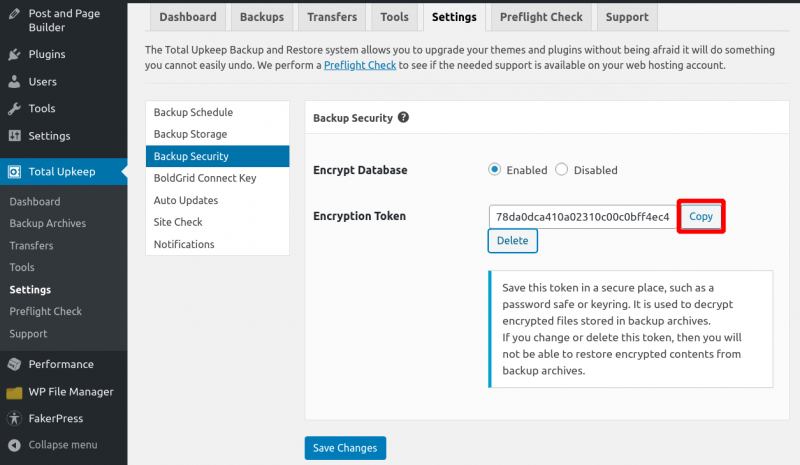This screenshot has height=465, width=800.
Task: Open Dashboard under Total Upkeep sidebar
Action: coord(35,202)
